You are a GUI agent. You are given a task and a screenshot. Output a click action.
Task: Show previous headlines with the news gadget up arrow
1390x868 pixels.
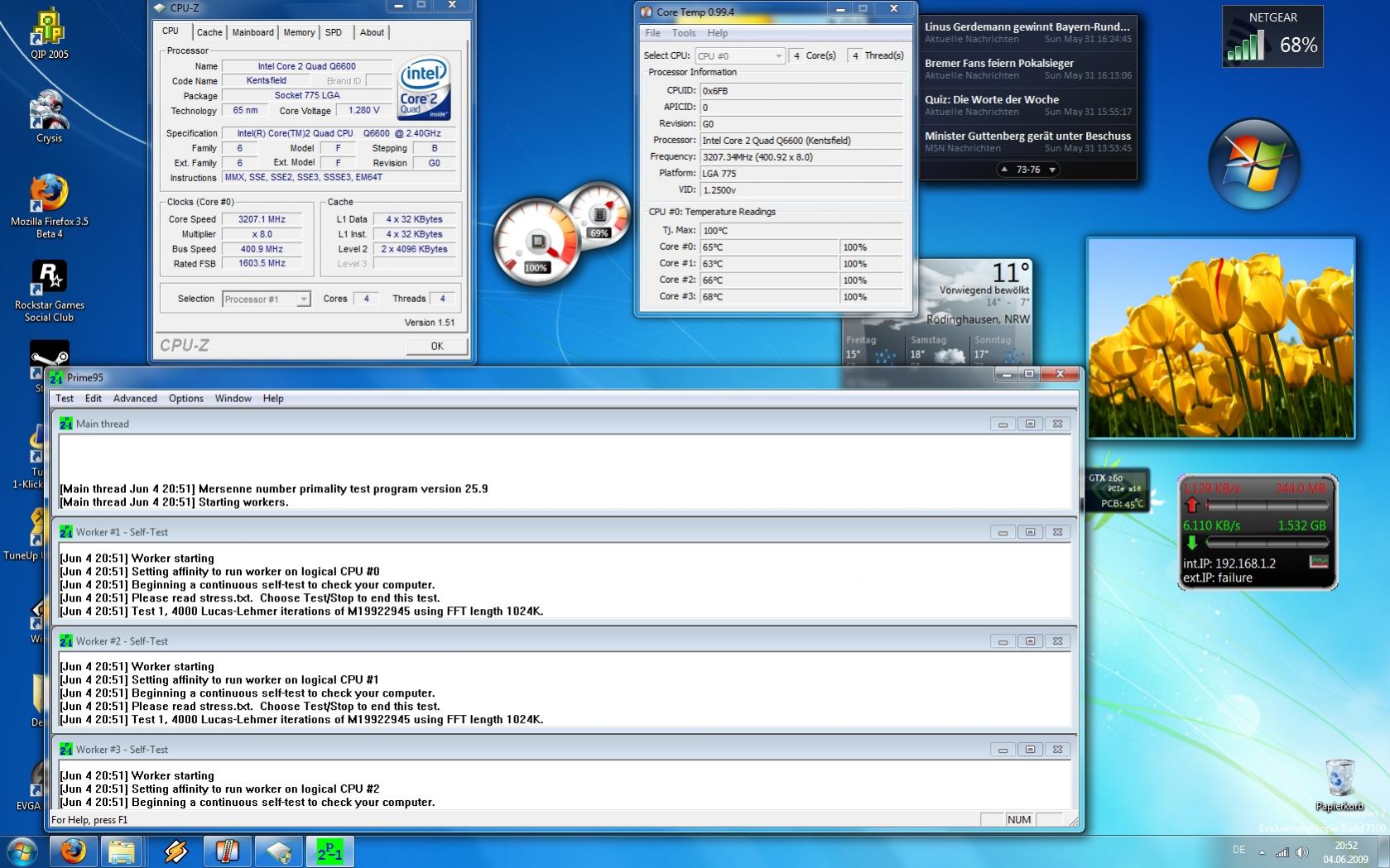coord(1004,170)
